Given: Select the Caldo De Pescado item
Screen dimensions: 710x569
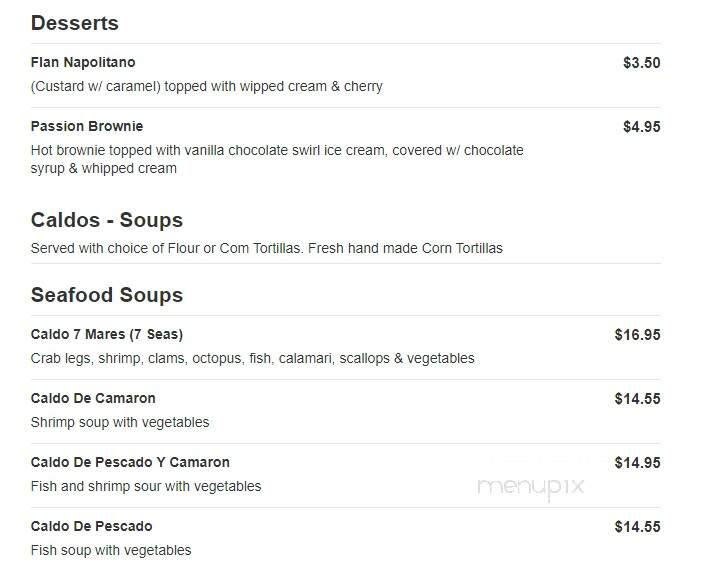Looking at the screenshot, I should [91, 526].
